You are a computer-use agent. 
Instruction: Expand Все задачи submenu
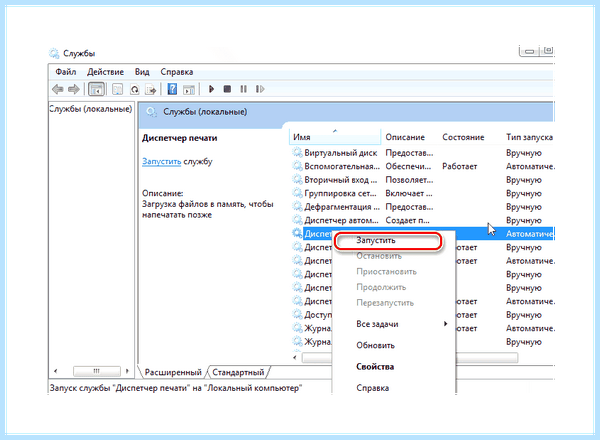tap(394, 324)
